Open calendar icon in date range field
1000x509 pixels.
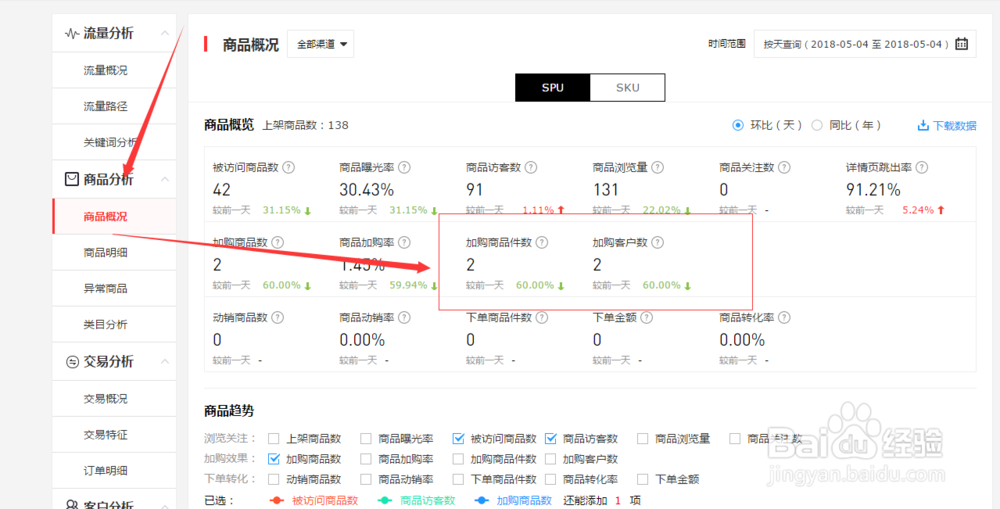pyautogui.click(x=961, y=44)
